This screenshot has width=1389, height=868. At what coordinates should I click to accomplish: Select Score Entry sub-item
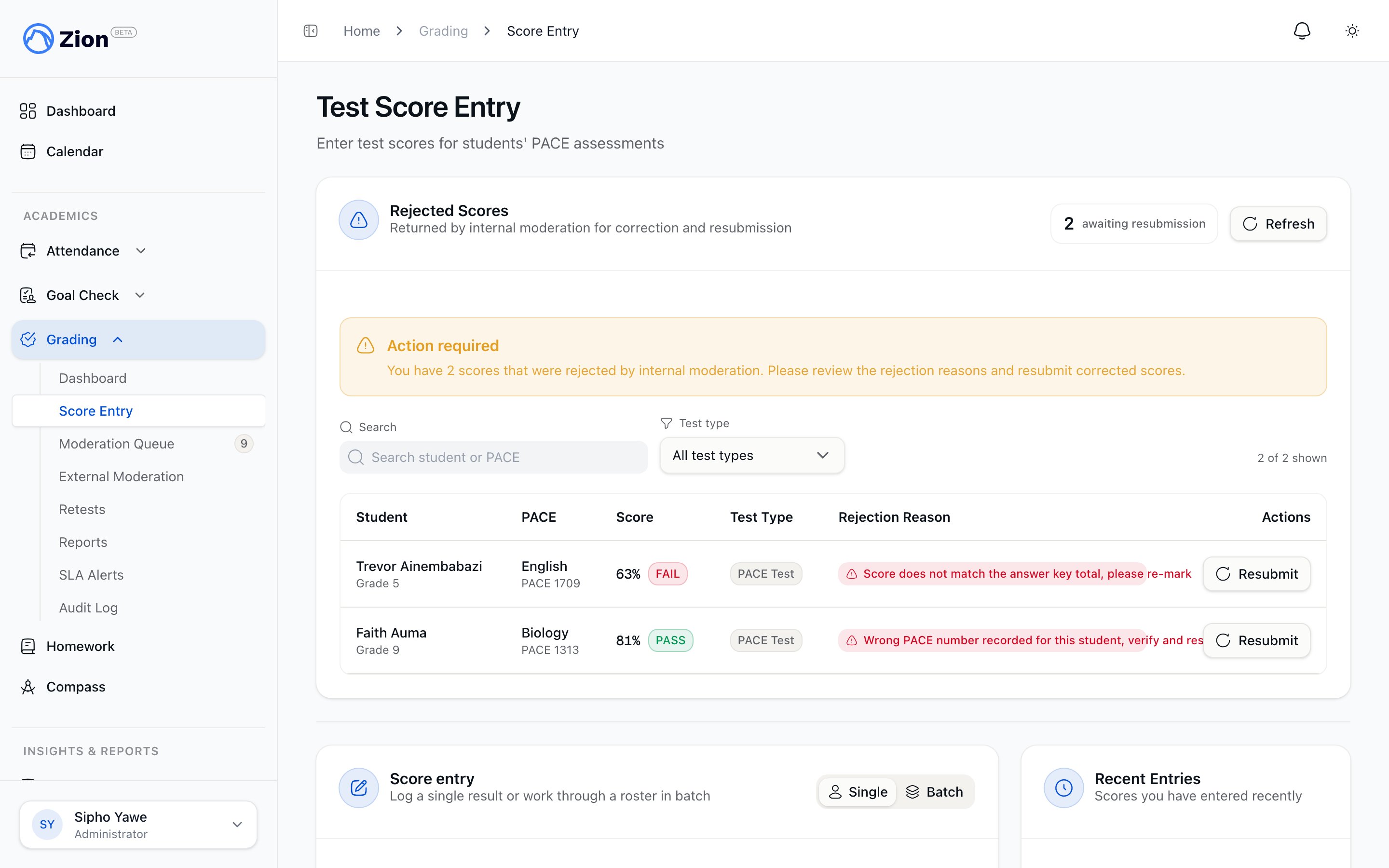(138, 411)
